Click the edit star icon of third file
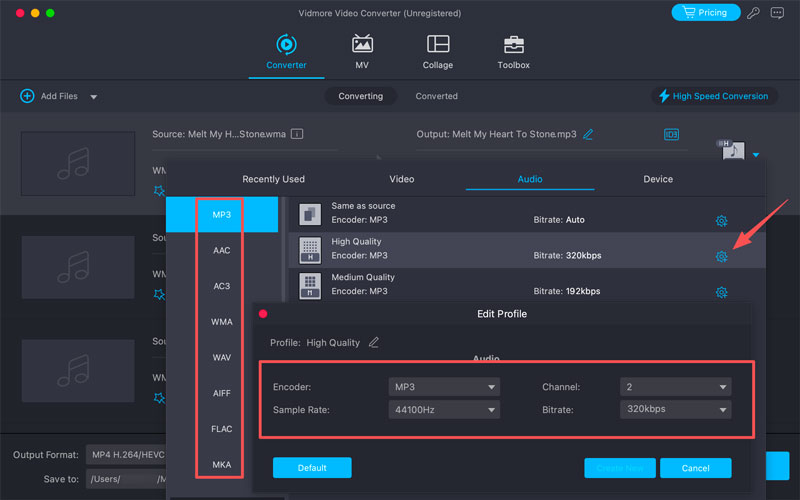 pos(159,398)
